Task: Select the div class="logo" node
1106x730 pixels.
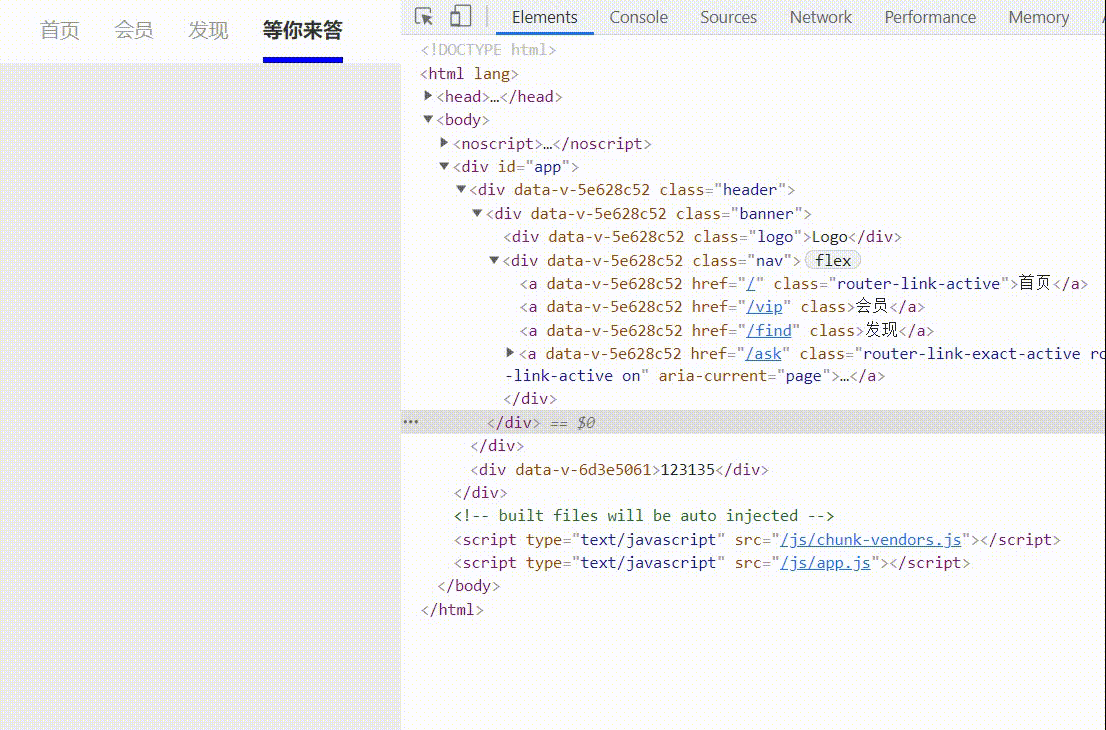Action: pos(703,237)
